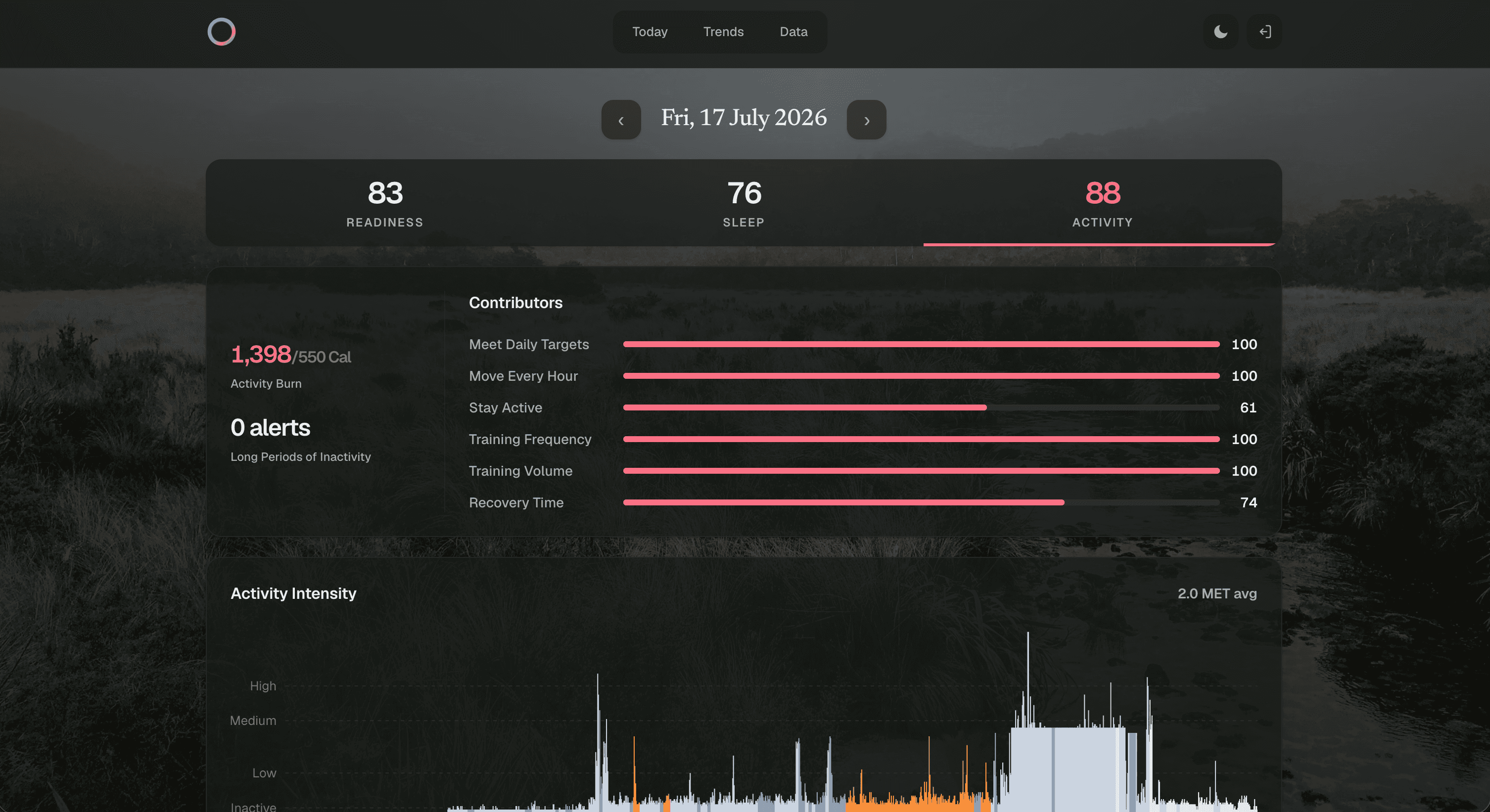Viewport: 1490px width, 812px height.
Task: Open the Trends tab
Action: click(723, 32)
